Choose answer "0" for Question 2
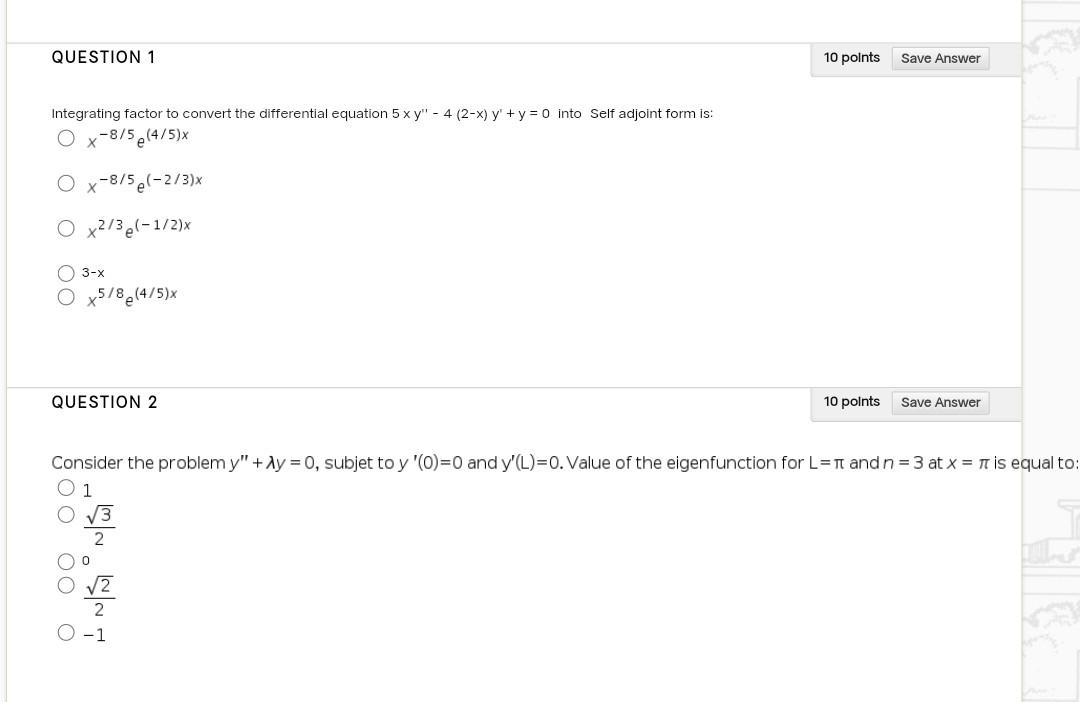1080x702 pixels. point(66,560)
